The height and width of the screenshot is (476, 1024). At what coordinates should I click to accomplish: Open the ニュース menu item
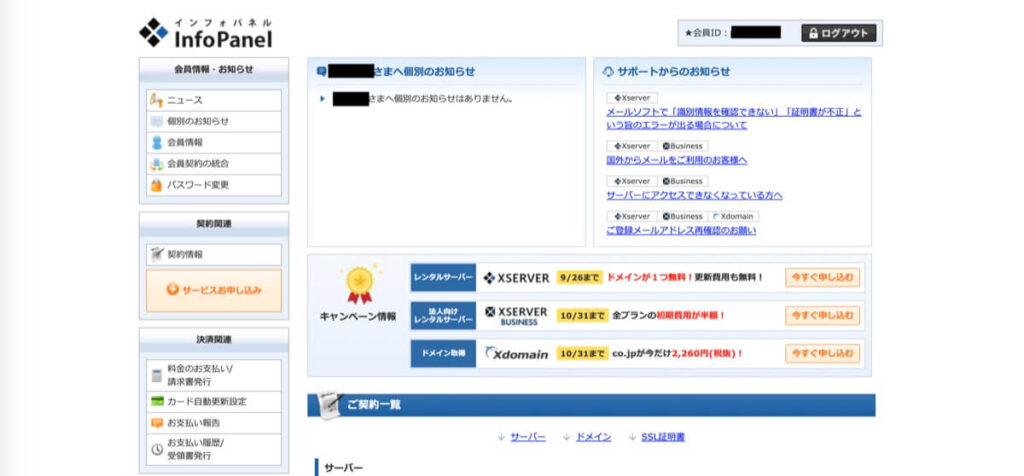(214, 101)
